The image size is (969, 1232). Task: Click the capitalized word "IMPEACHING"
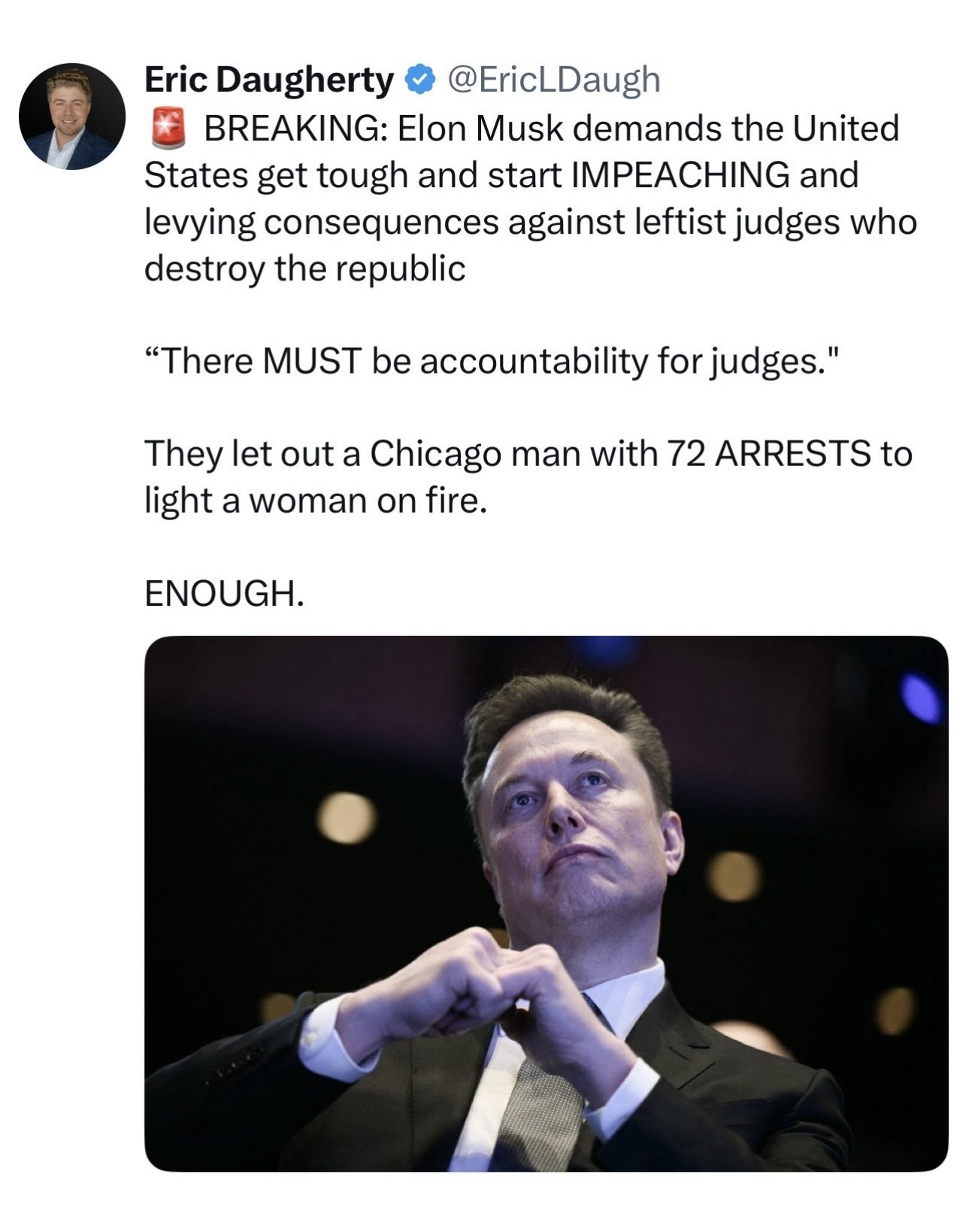pos(680,175)
